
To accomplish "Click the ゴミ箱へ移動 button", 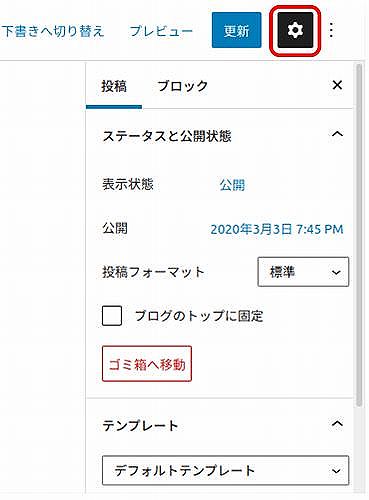I will tap(147, 364).
